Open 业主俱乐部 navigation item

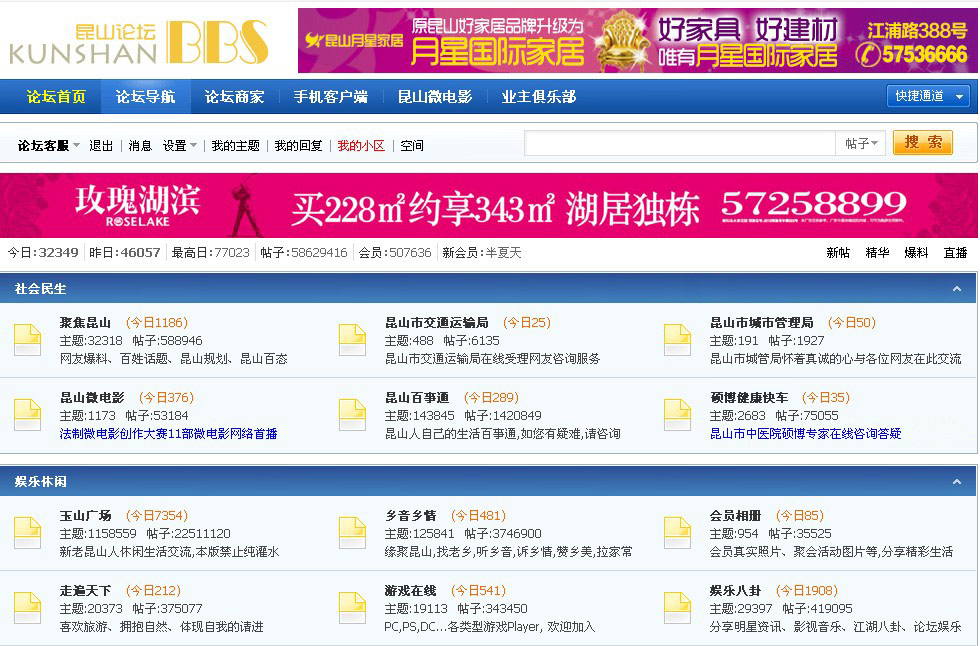pyautogui.click(x=539, y=97)
